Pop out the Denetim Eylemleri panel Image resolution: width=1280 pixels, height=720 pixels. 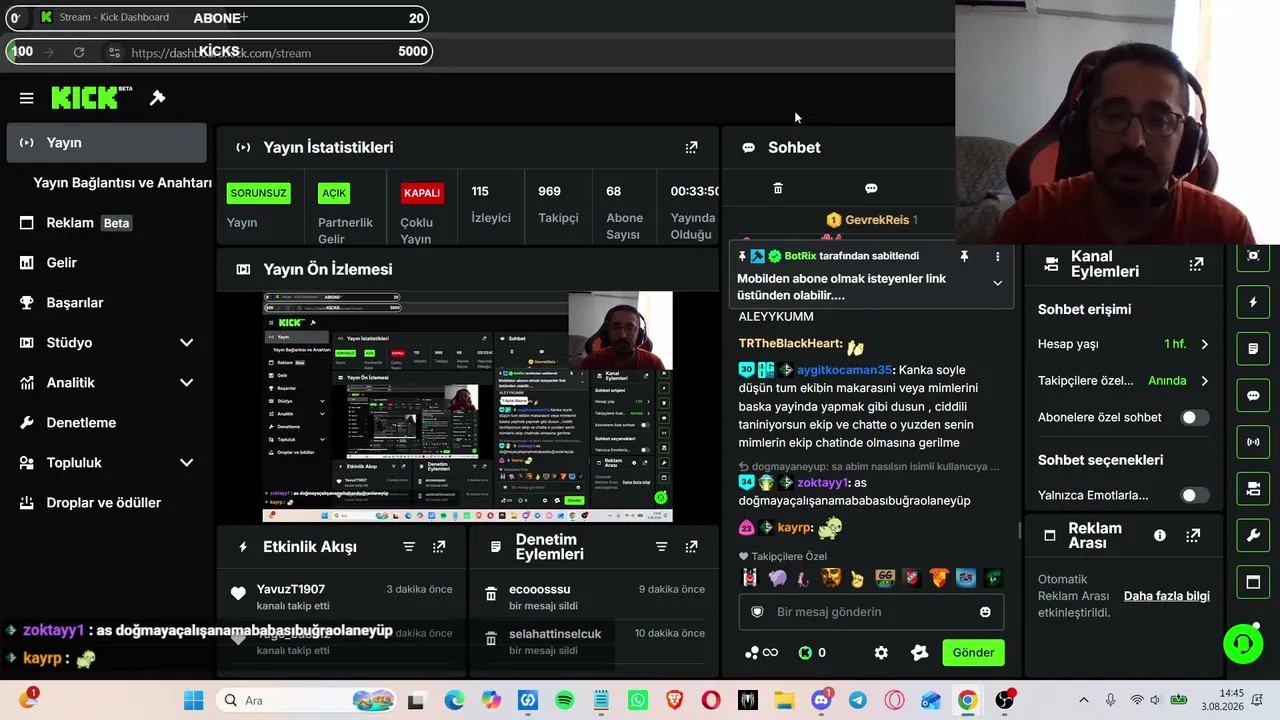pyautogui.click(x=691, y=547)
